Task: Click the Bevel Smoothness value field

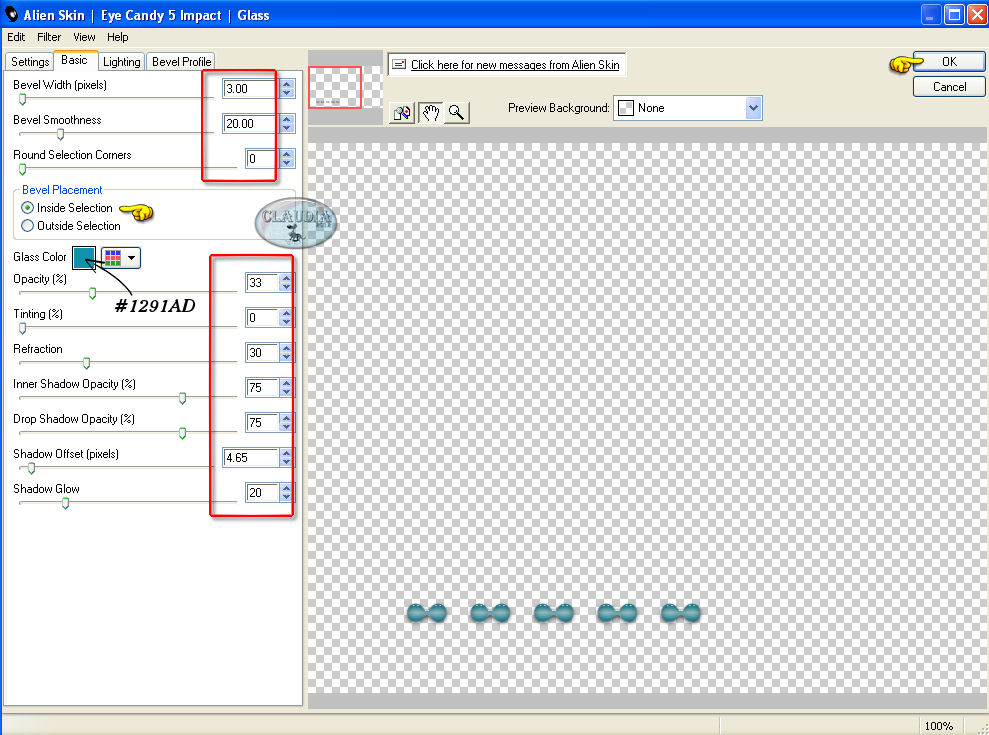Action: tap(250, 124)
